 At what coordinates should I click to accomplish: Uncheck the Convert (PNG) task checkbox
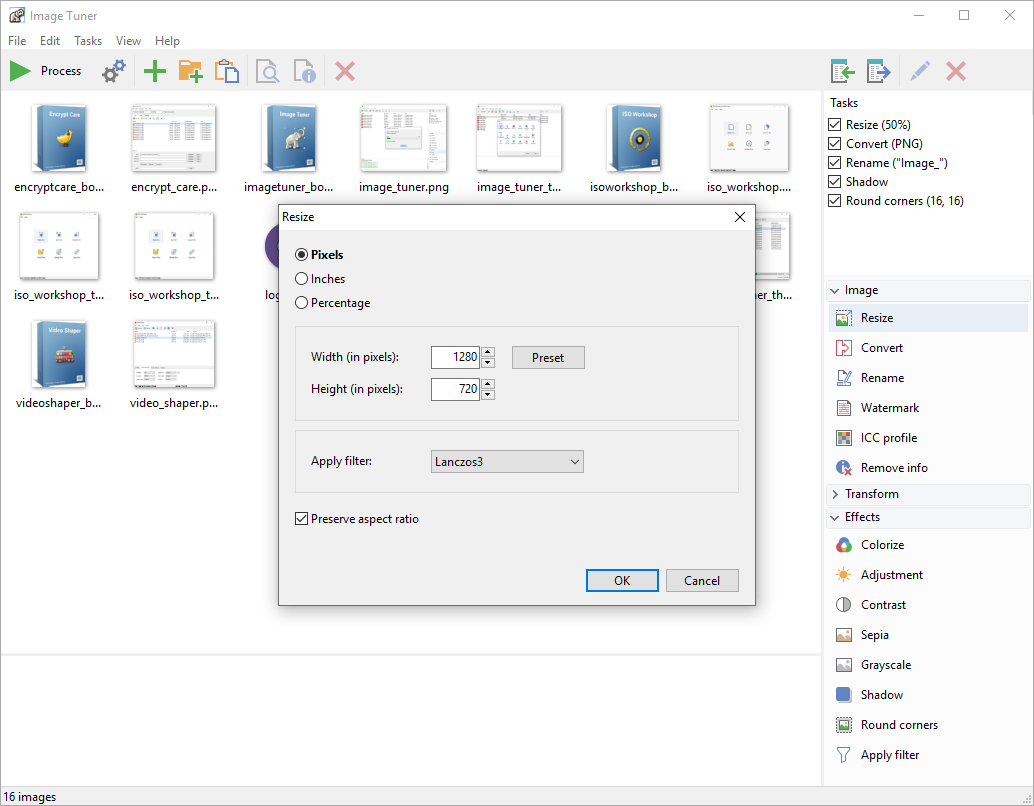pos(834,144)
